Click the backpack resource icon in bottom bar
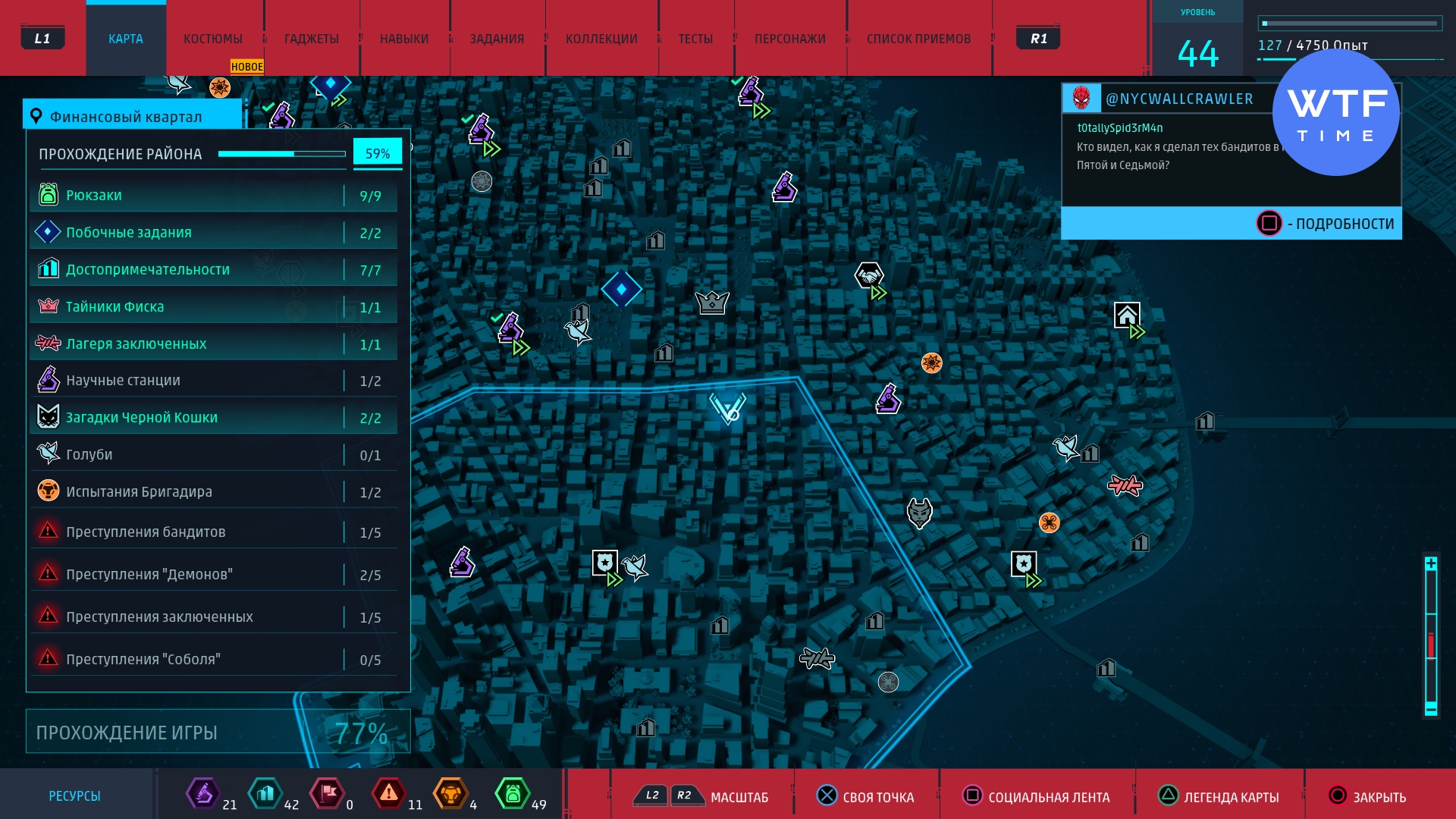Image resolution: width=1456 pixels, height=819 pixels. 513,794
